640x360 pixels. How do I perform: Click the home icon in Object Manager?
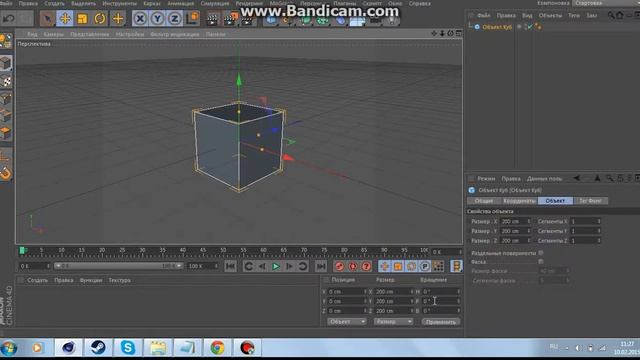620,16
